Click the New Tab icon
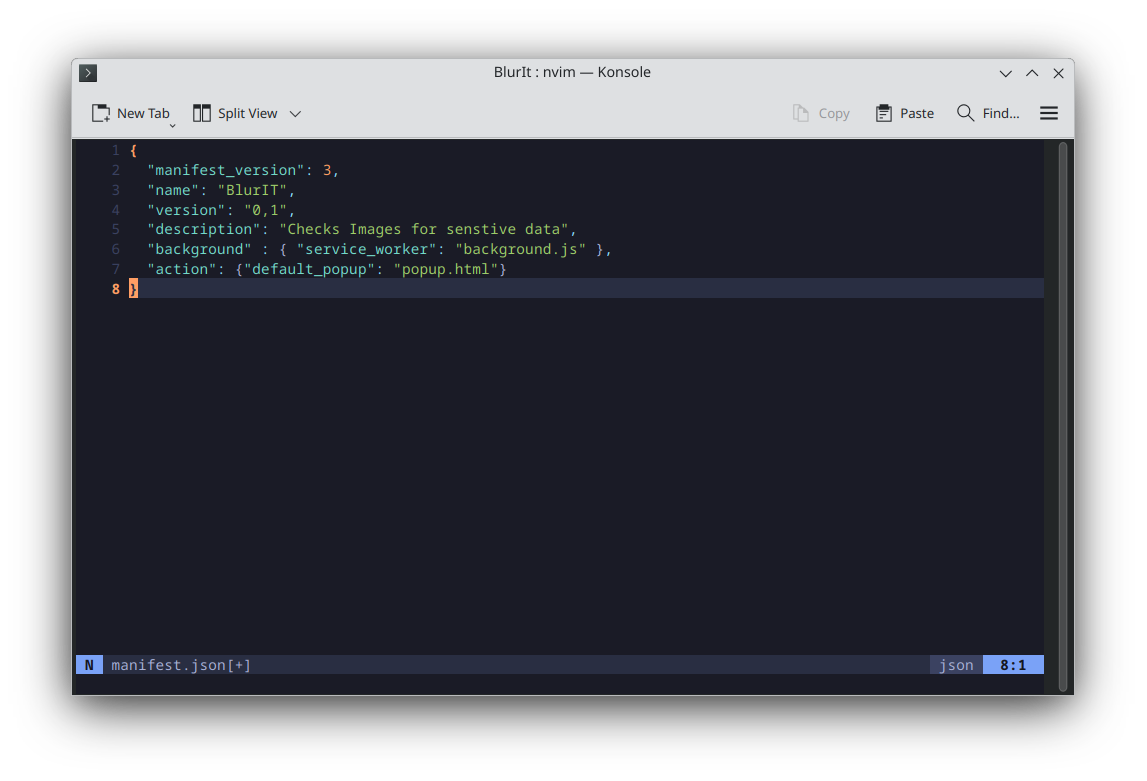Image resolution: width=1147 pixels, height=781 pixels. coord(100,113)
